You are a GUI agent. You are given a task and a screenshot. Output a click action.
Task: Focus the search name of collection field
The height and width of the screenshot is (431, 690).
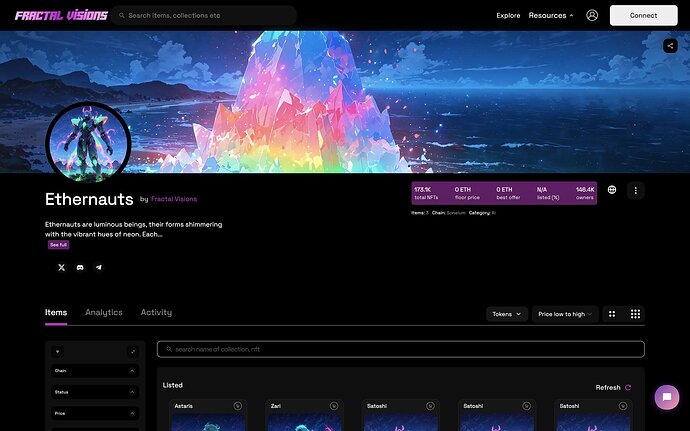click(401, 349)
